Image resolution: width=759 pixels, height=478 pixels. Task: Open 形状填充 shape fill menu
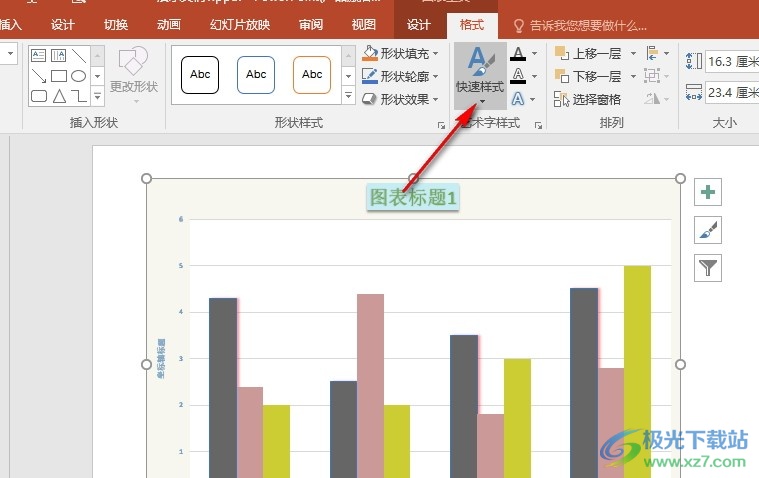point(400,53)
